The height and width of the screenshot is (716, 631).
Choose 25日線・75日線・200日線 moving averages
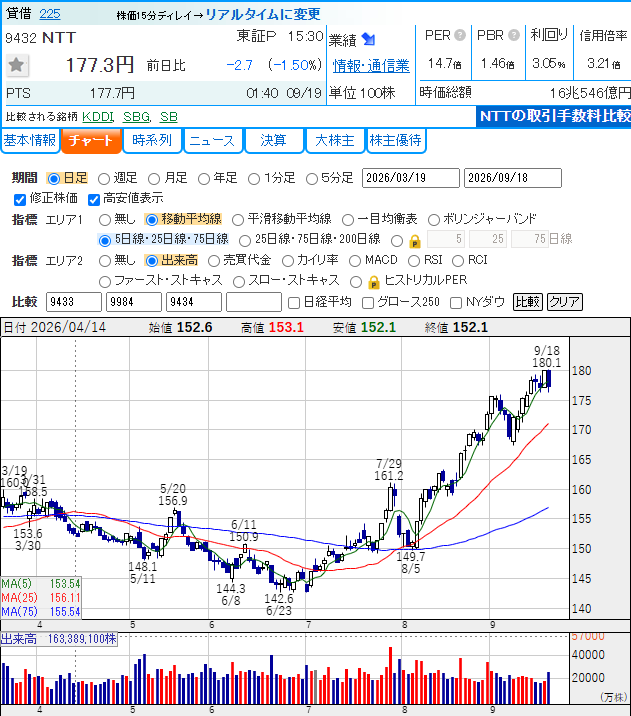[x=245, y=240]
